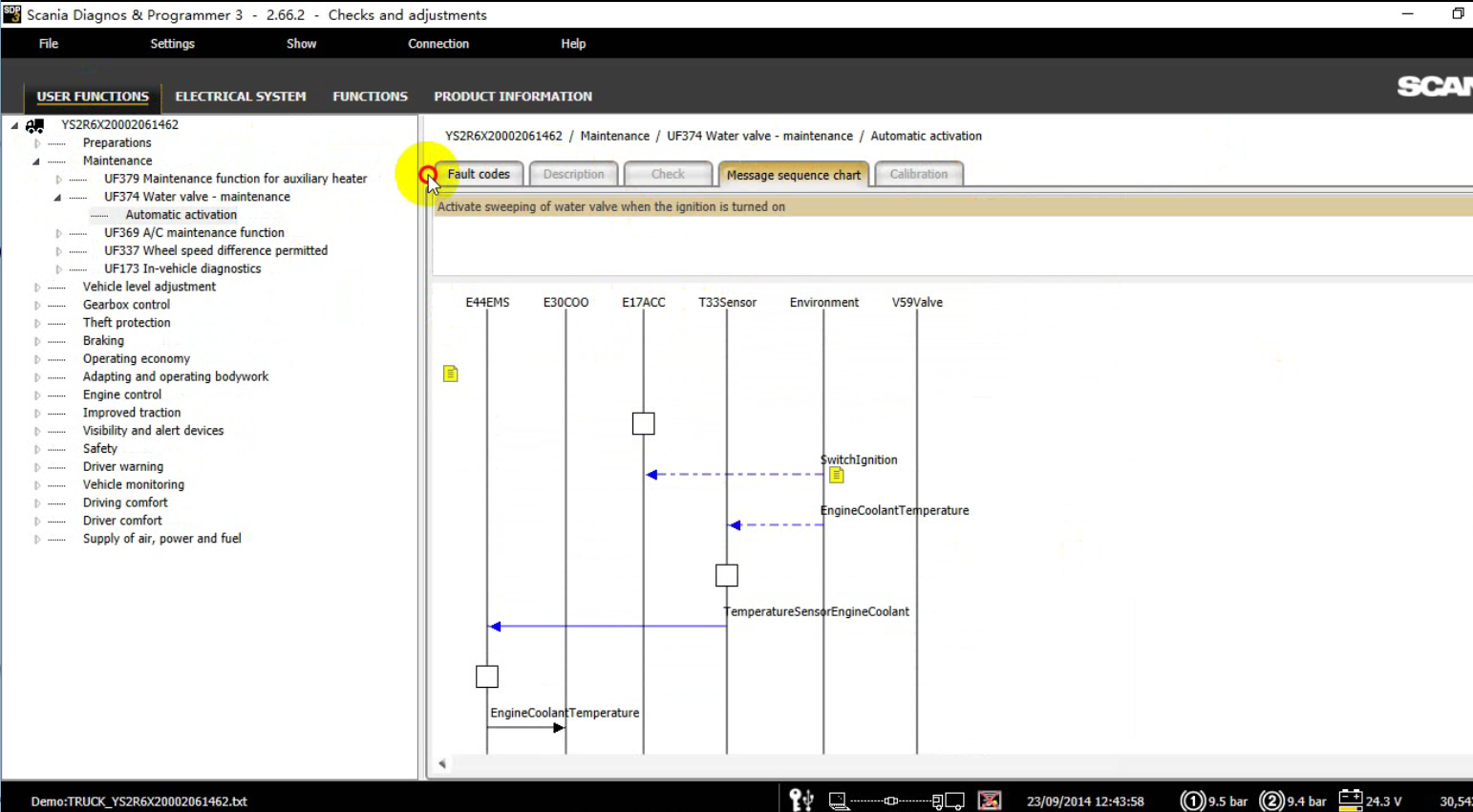Image resolution: width=1473 pixels, height=812 pixels.
Task: Click the Environment lifeline header
Action: 823,303
